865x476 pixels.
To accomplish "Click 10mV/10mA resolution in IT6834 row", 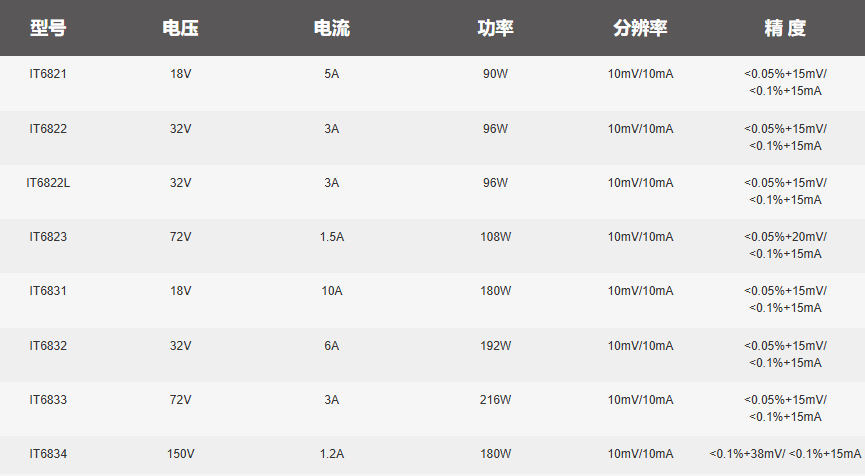I will point(640,454).
